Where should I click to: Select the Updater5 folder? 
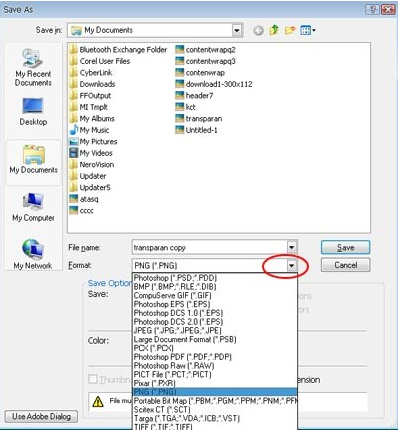(x=90, y=188)
